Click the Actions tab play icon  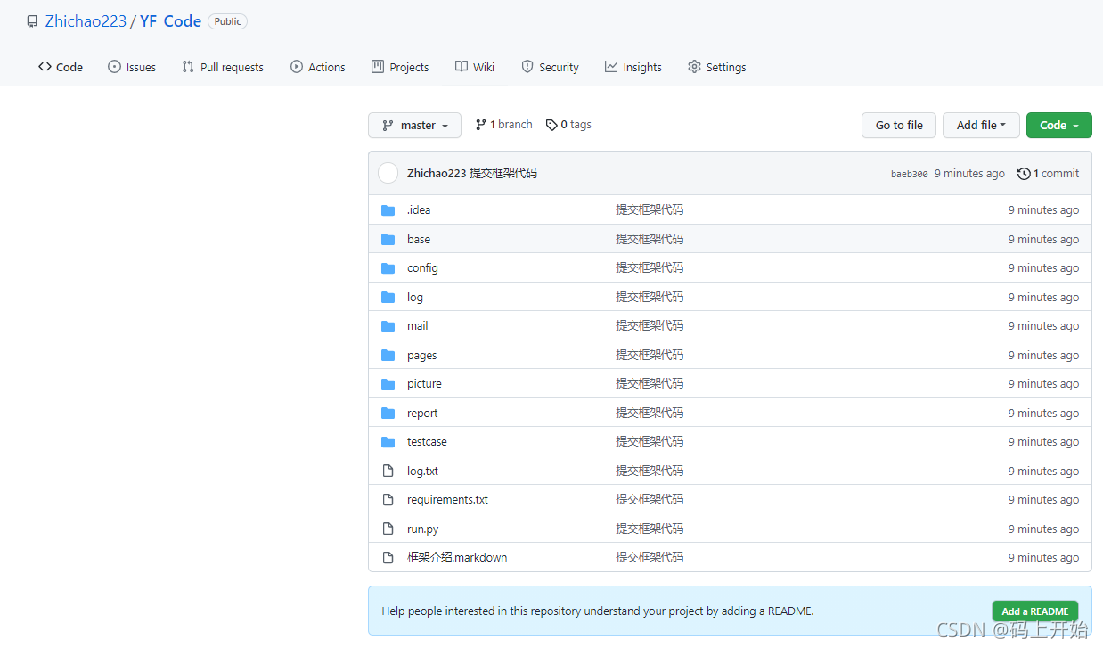point(296,66)
